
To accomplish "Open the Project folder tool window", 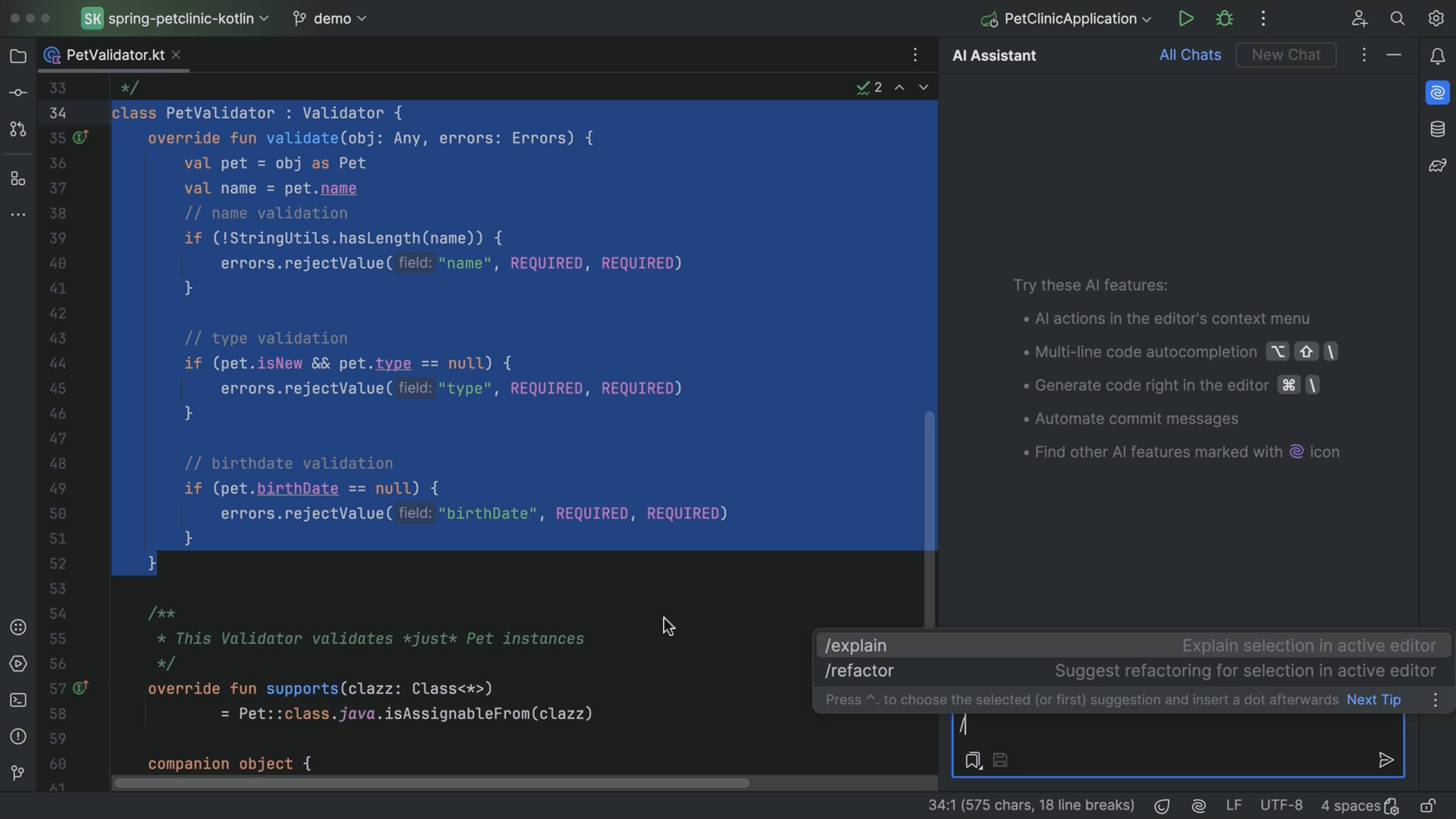I will tap(18, 56).
